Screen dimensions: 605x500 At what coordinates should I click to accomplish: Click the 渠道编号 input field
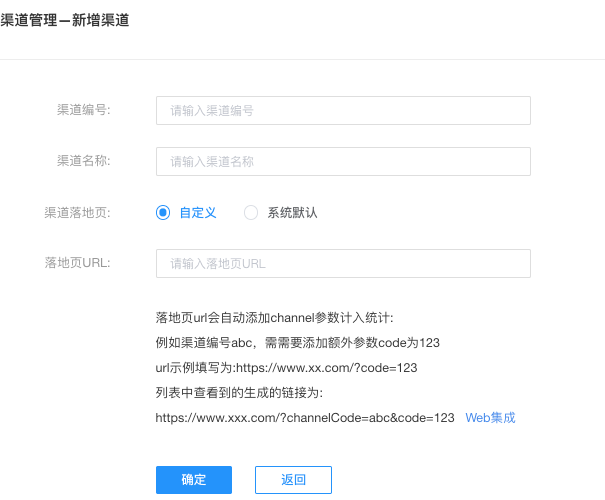(x=343, y=110)
